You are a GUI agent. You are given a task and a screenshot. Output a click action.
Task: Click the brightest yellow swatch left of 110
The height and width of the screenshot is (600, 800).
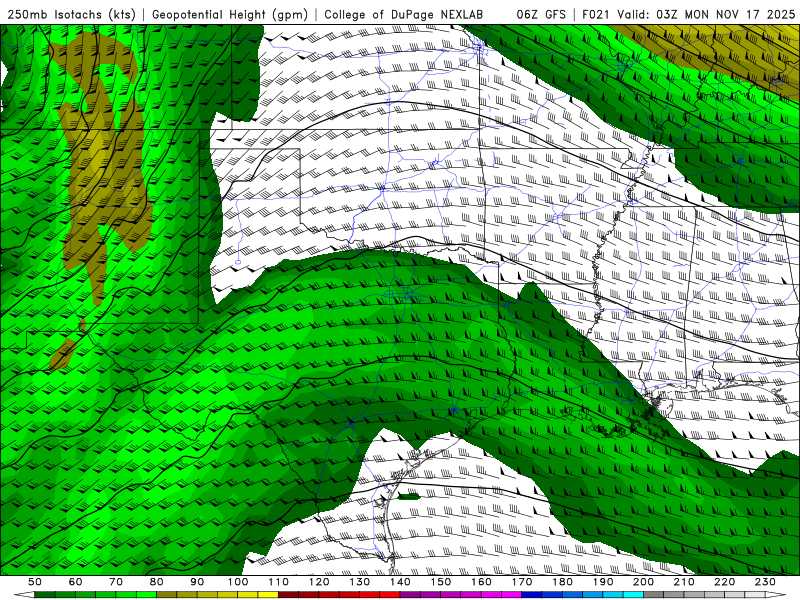click(x=268, y=595)
